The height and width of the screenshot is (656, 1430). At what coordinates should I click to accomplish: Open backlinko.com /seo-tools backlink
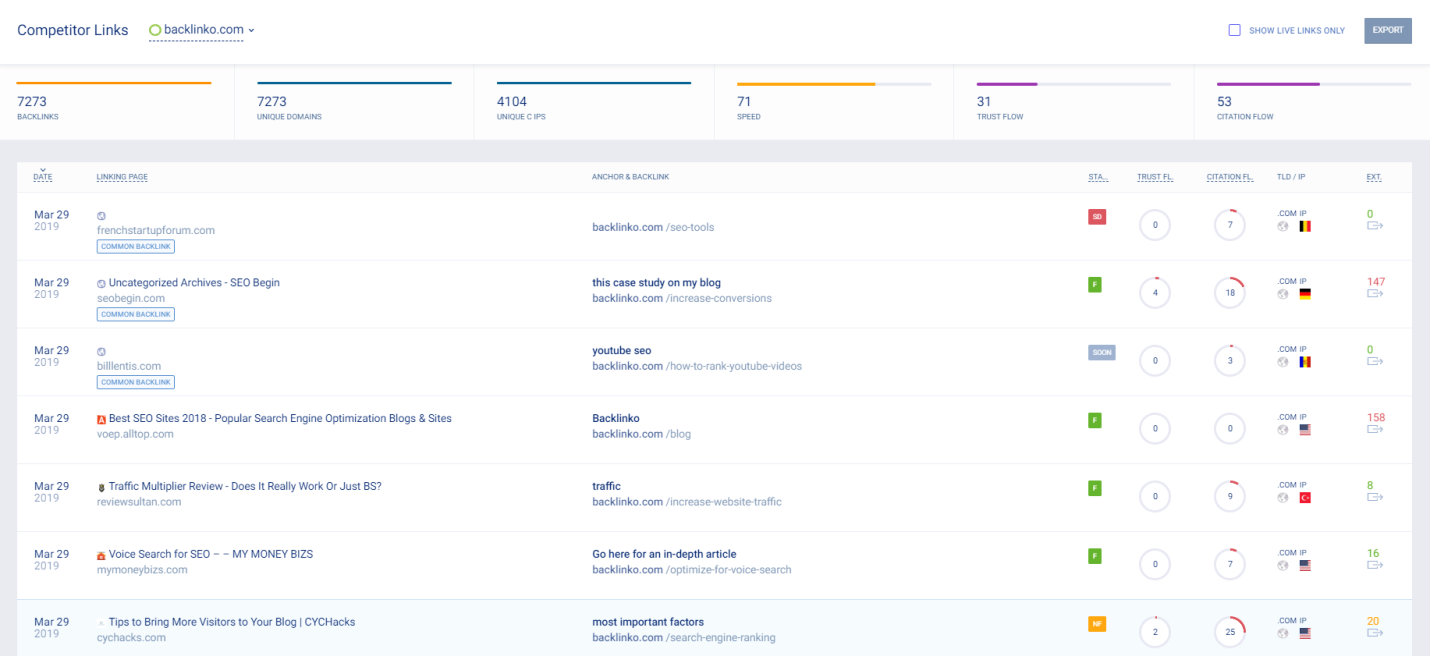tap(653, 227)
